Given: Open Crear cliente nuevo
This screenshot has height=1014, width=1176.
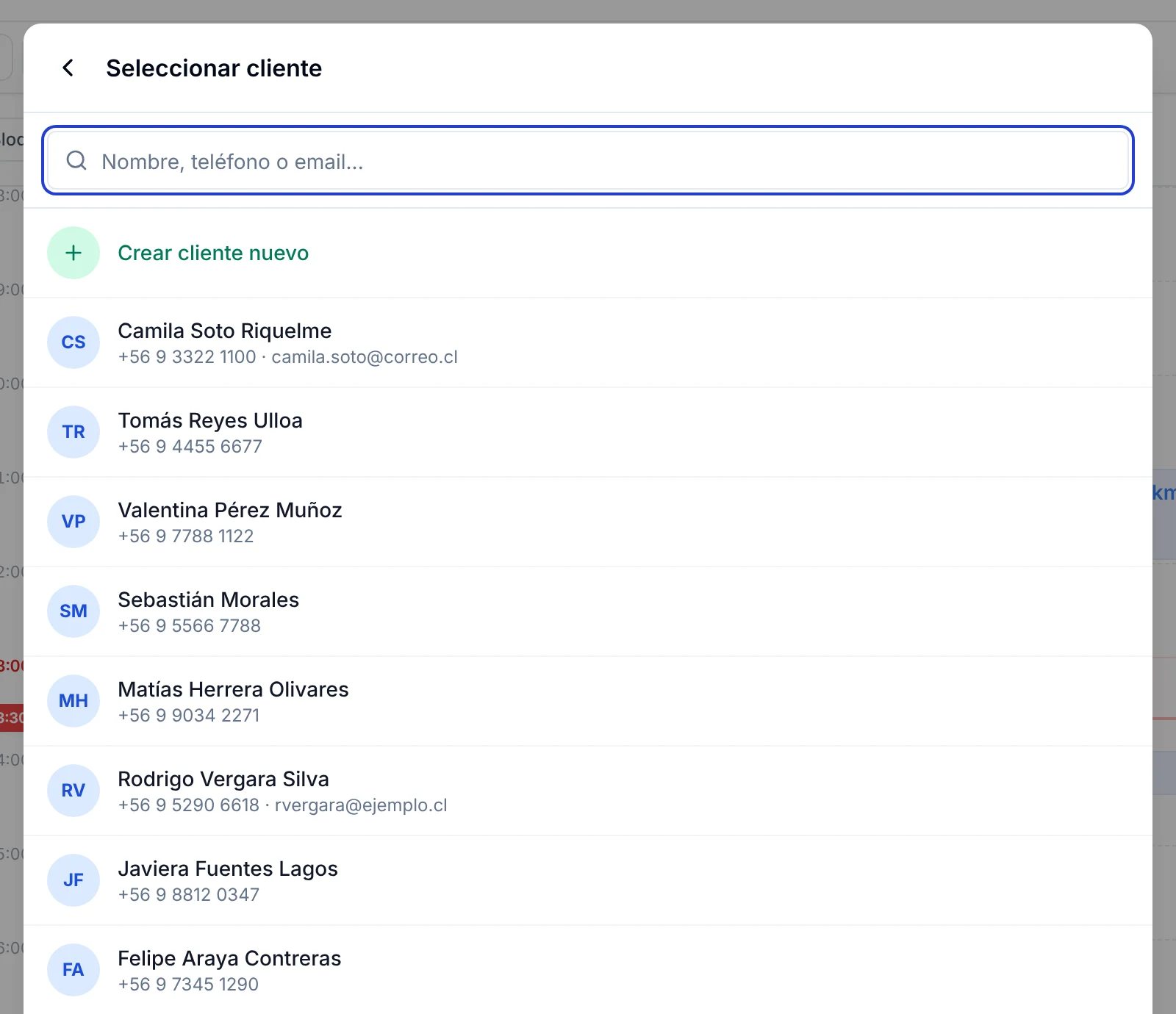Looking at the screenshot, I should 588,253.
